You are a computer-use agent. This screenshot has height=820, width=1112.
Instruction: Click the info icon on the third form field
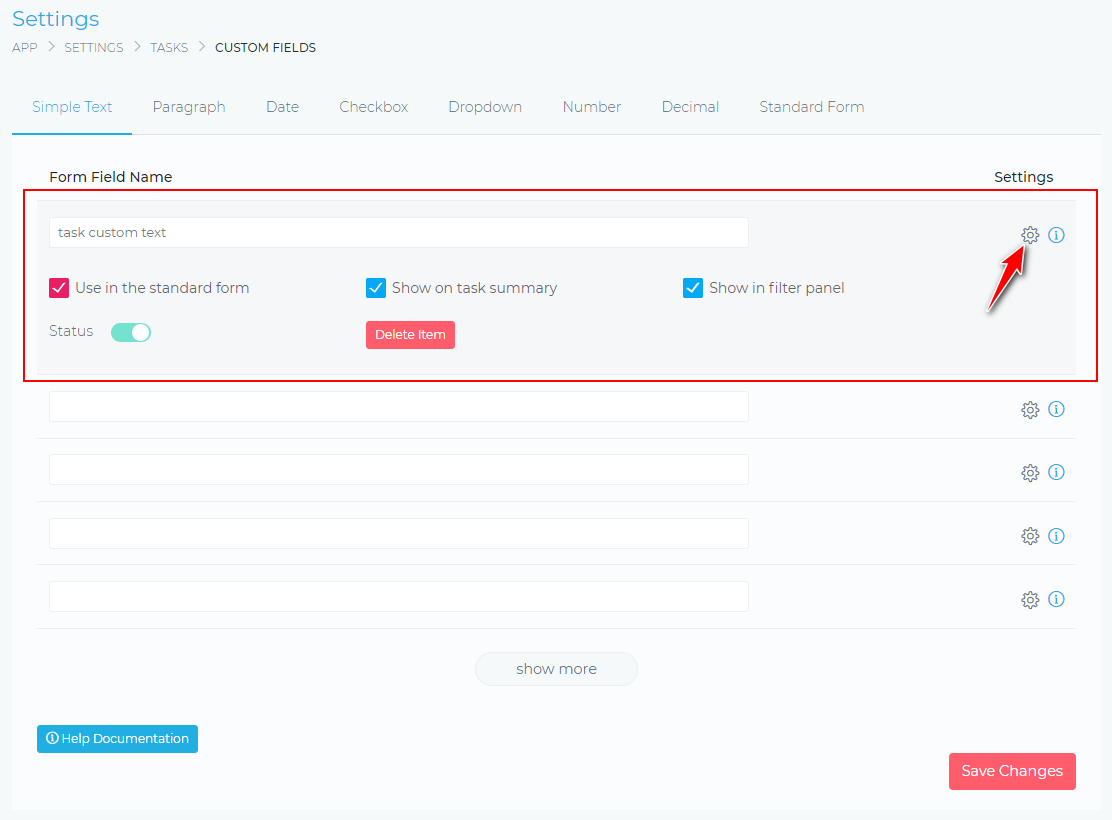click(x=1057, y=472)
